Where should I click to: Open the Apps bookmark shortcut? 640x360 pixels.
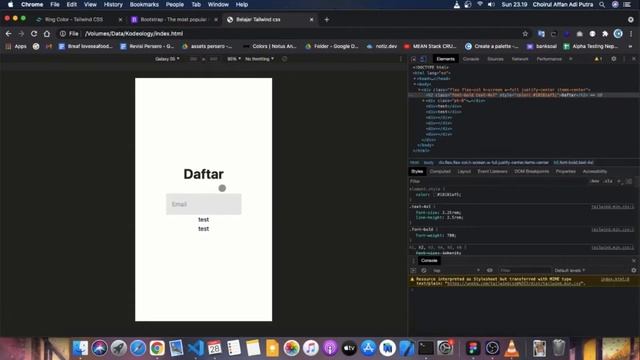[x=16, y=47]
